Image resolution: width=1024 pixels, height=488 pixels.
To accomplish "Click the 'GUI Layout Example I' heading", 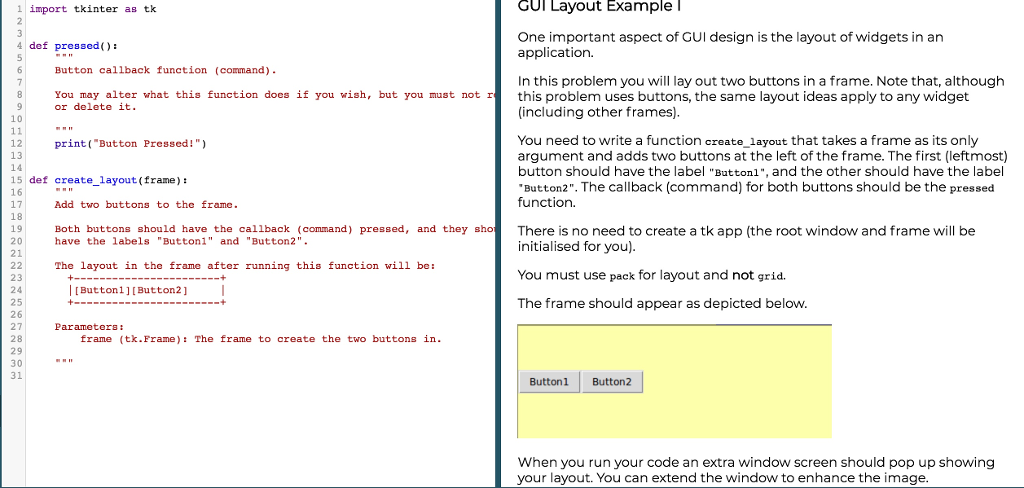I will (x=600, y=7).
